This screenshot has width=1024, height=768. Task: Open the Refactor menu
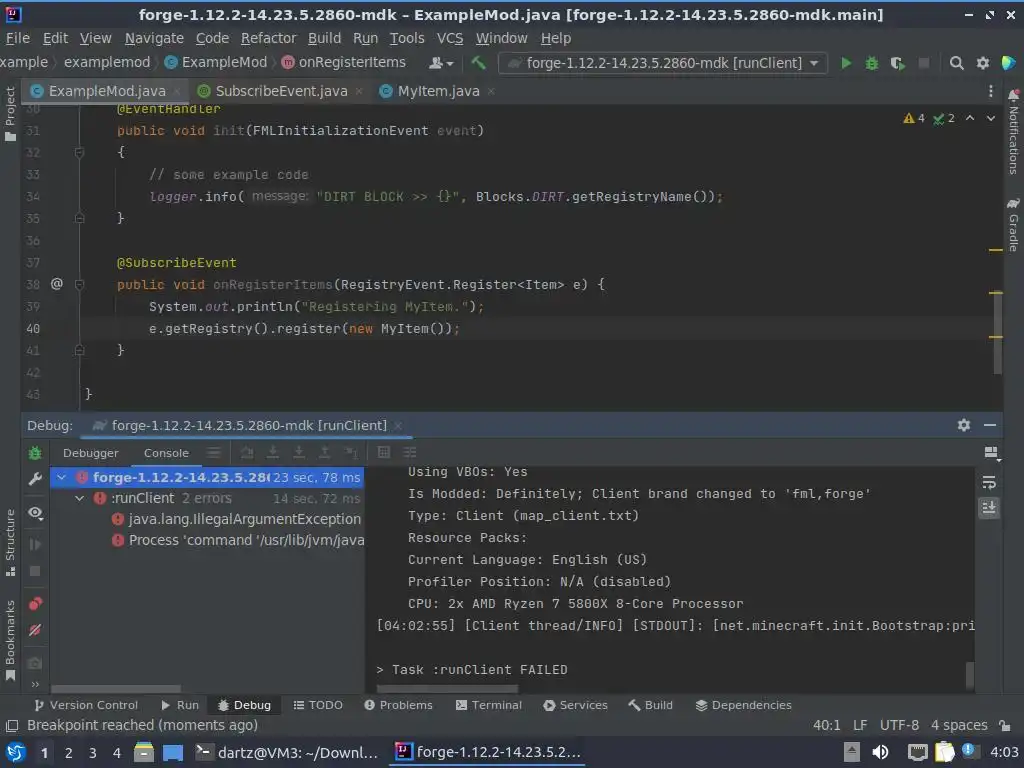[268, 38]
